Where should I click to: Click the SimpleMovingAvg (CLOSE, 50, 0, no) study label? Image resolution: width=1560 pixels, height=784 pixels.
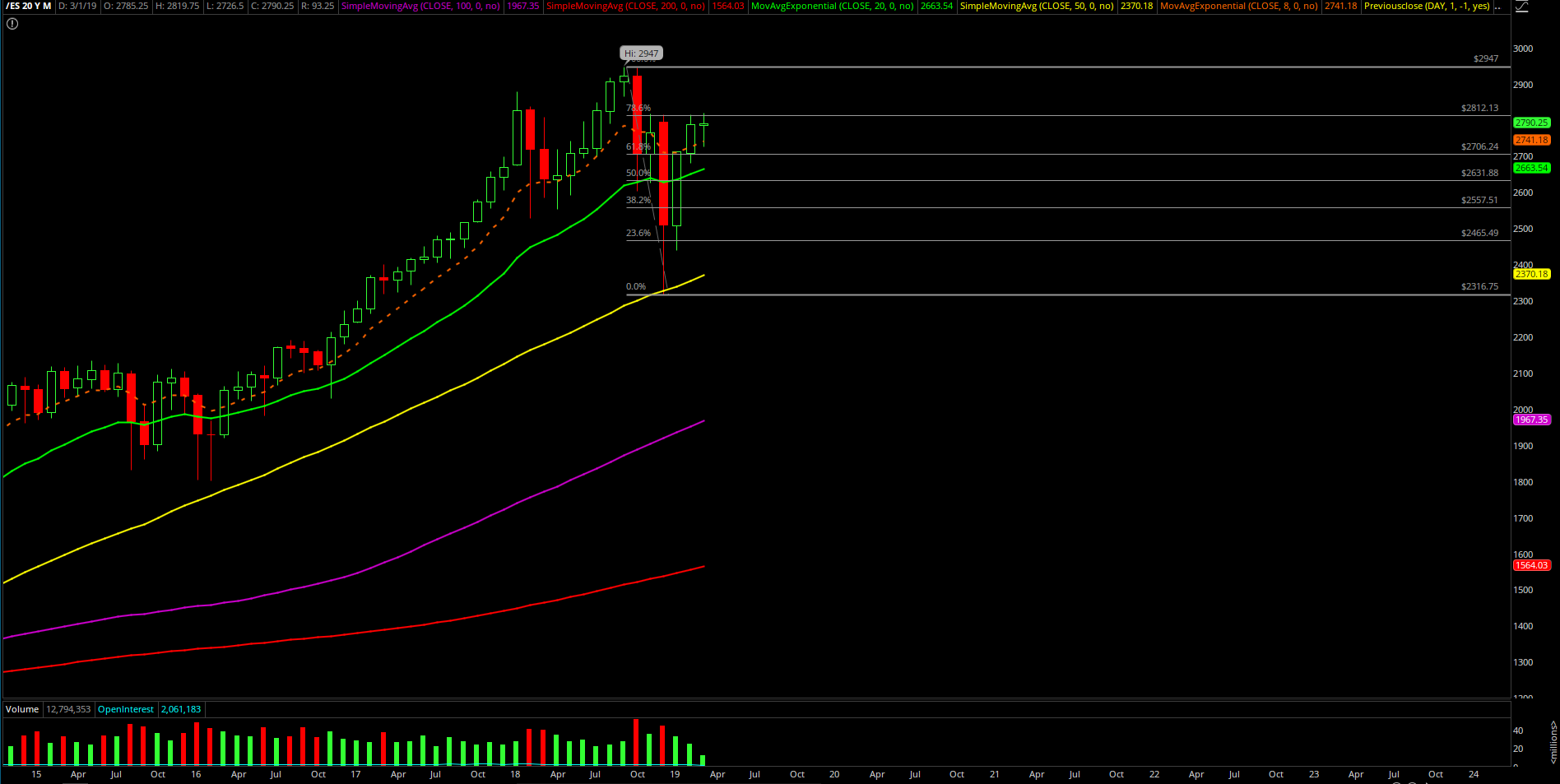(1037, 6)
